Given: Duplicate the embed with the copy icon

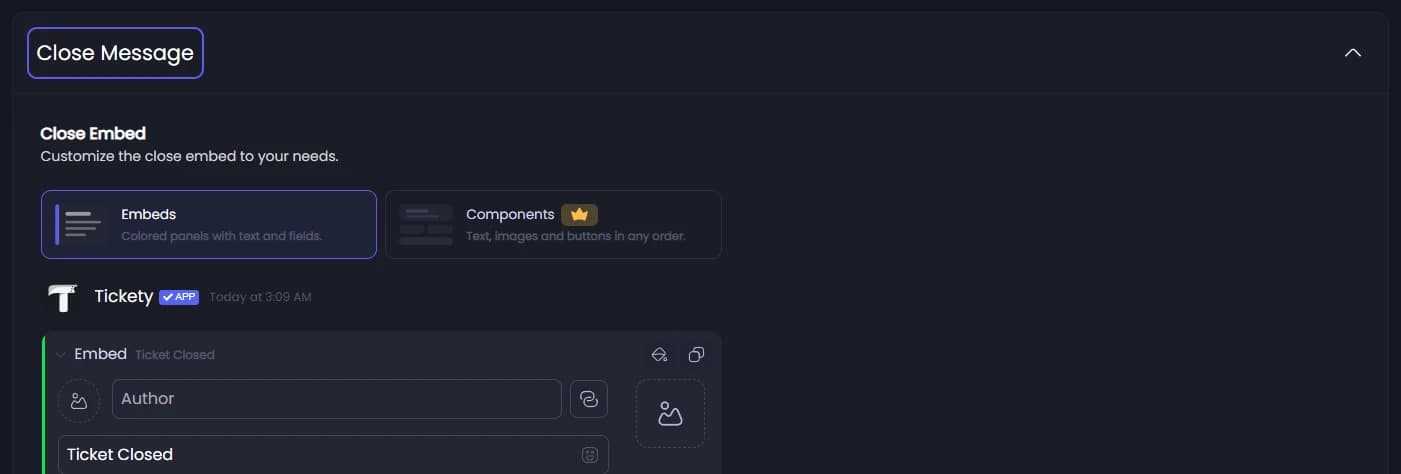Looking at the screenshot, I should point(697,354).
